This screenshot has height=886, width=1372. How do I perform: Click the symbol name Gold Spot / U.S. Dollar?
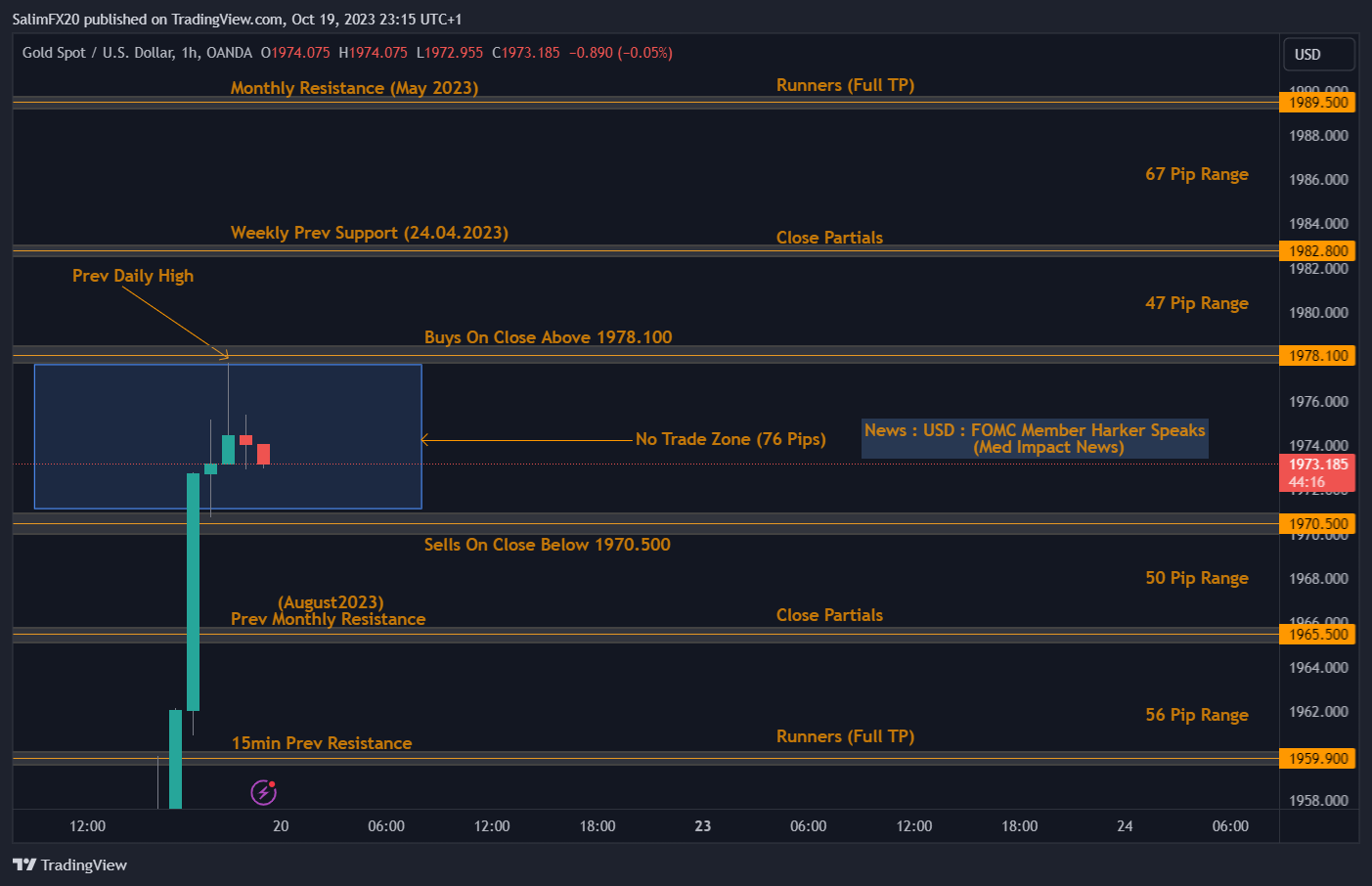click(x=101, y=53)
